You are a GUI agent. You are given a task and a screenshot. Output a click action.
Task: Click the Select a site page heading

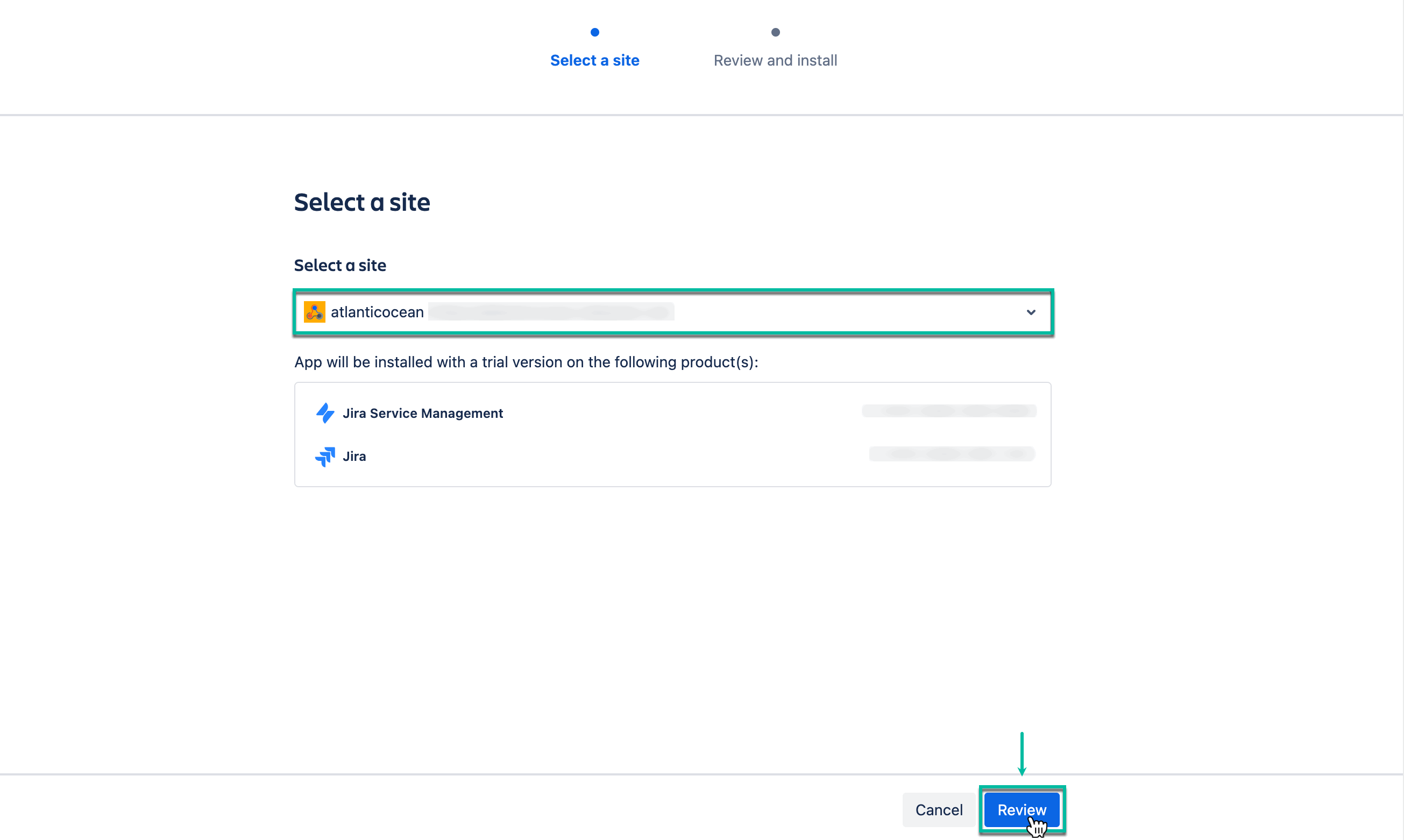[361, 202]
